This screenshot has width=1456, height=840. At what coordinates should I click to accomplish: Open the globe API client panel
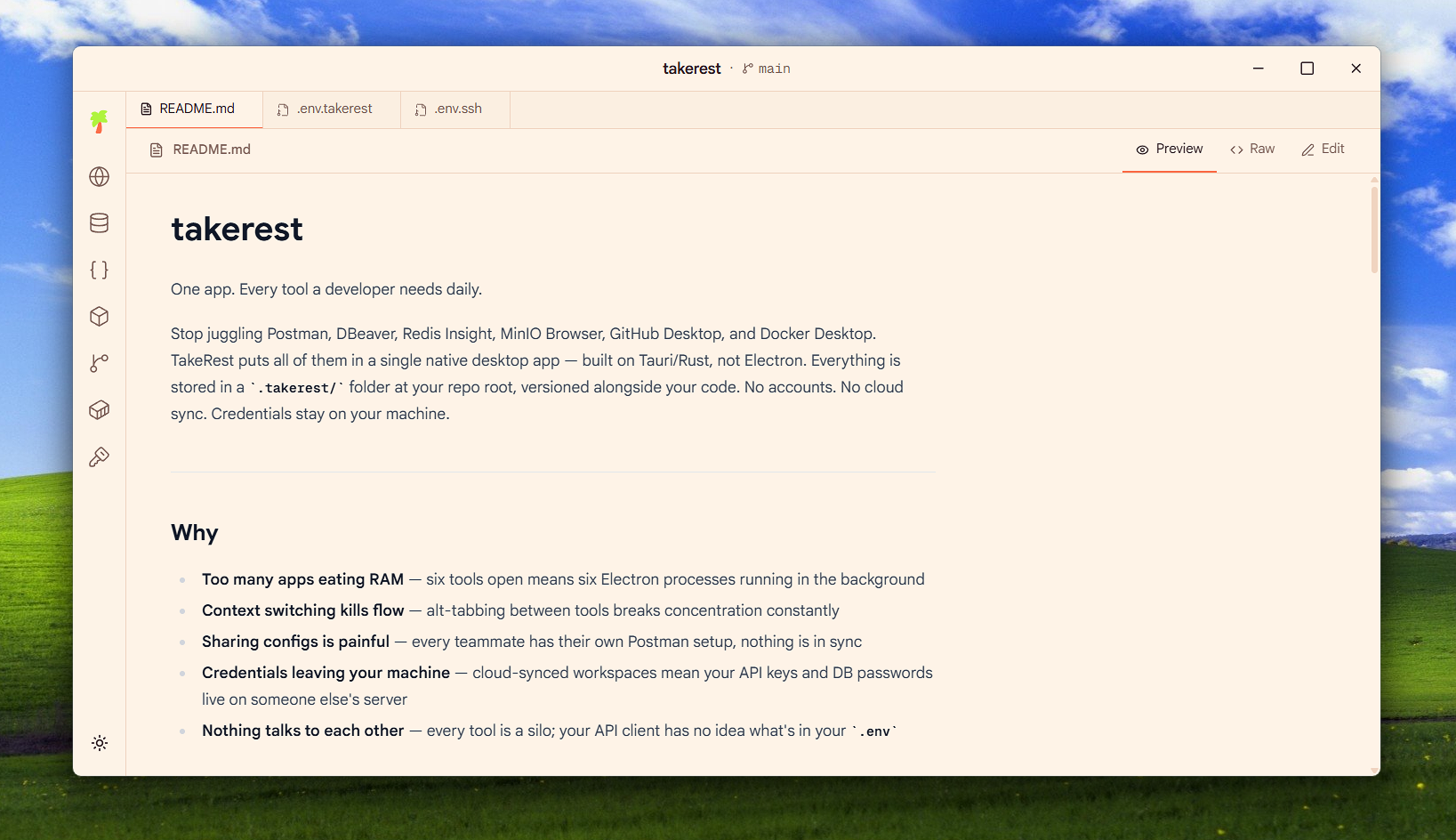(x=100, y=177)
